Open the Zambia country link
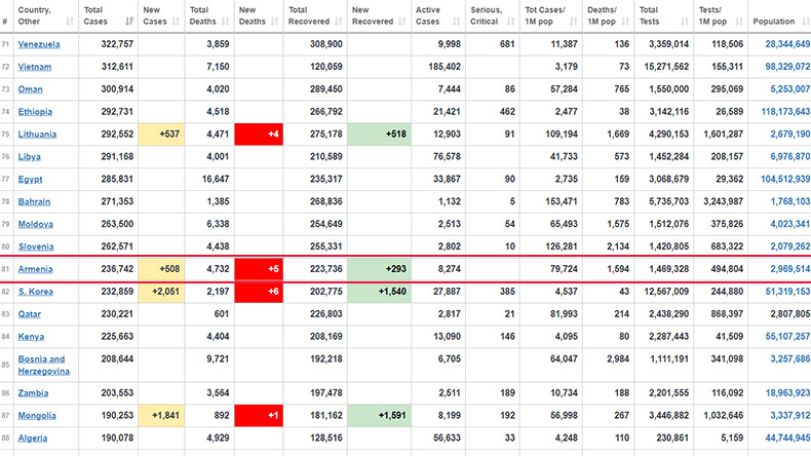This screenshot has width=811, height=456. coord(33,393)
